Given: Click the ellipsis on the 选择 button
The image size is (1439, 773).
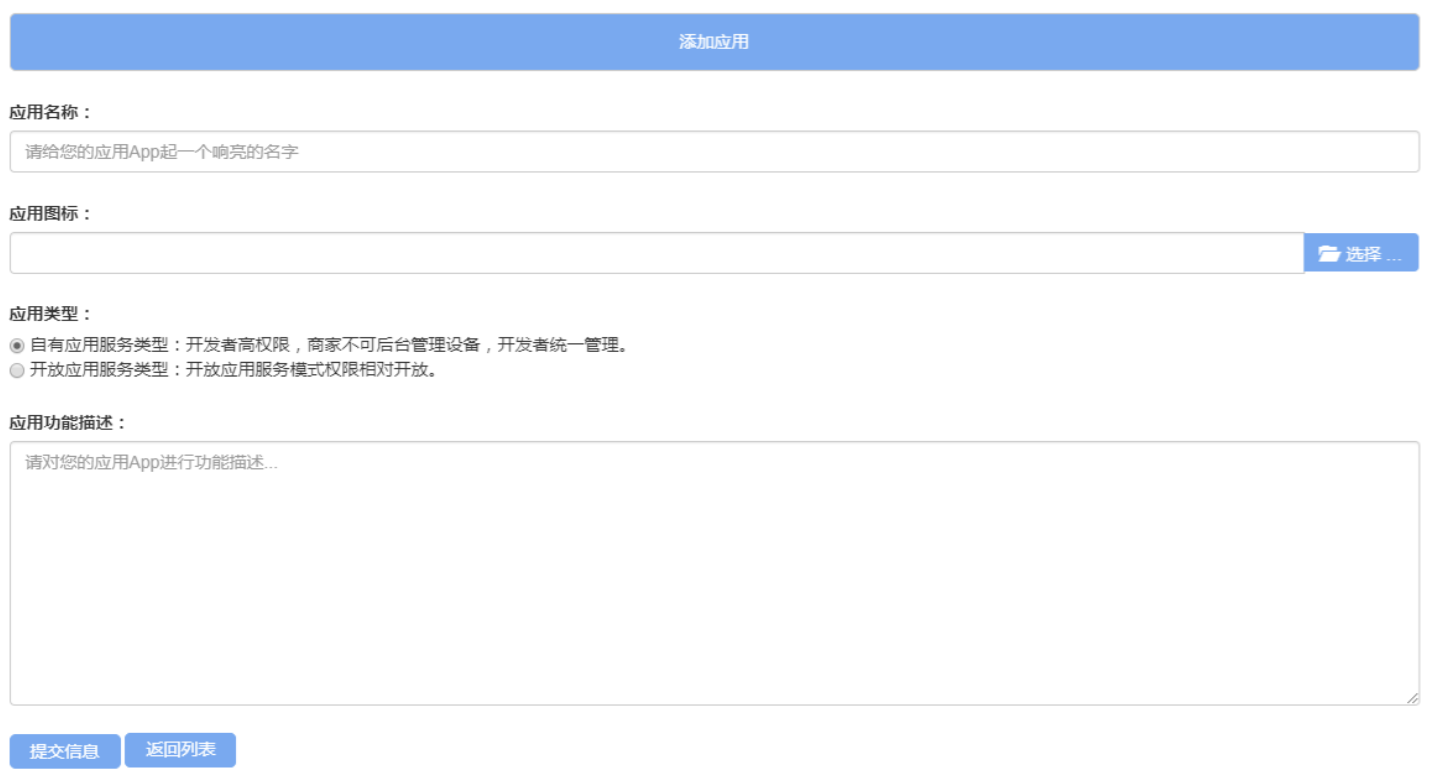Looking at the screenshot, I should coord(1394,258).
